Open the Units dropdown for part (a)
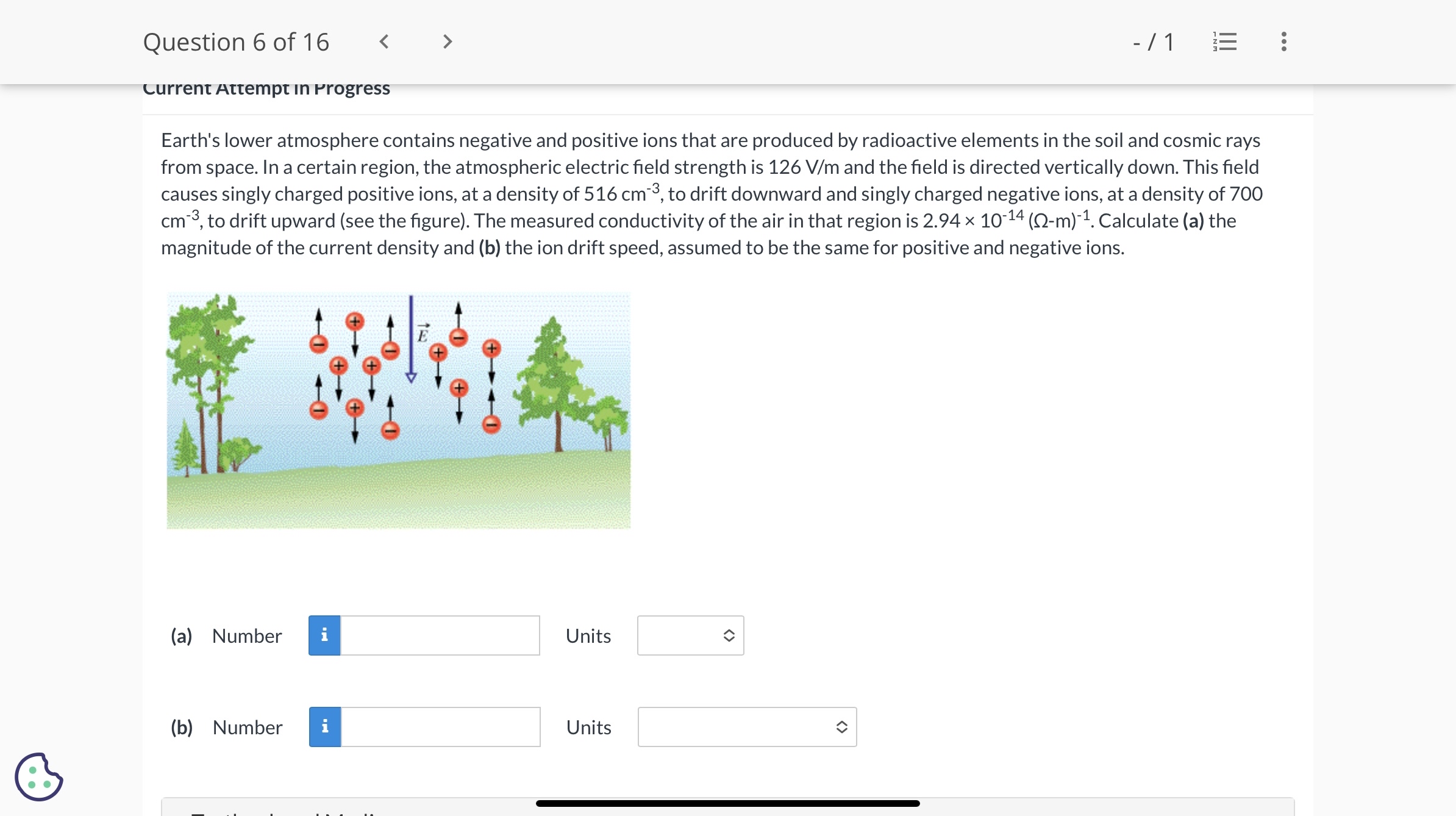The width and height of the screenshot is (1456, 816). [x=691, y=635]
